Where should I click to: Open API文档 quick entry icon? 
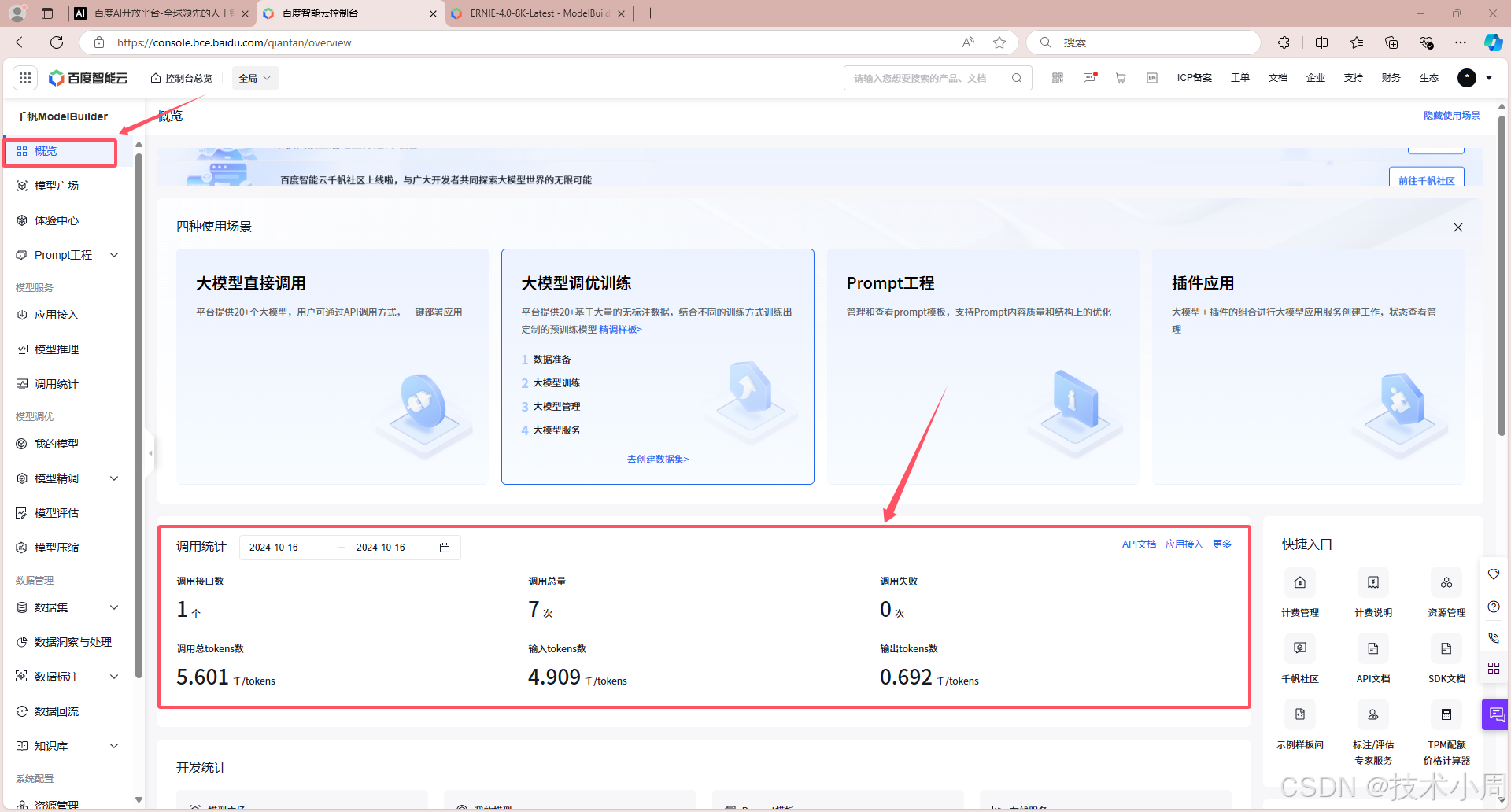(1373, 648)
